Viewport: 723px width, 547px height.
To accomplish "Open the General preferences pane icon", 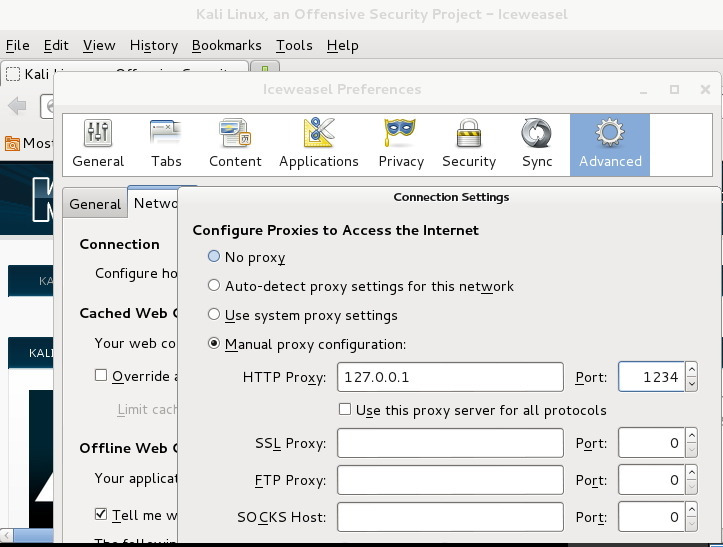I will pyautogui.click(x=98, y=133).
